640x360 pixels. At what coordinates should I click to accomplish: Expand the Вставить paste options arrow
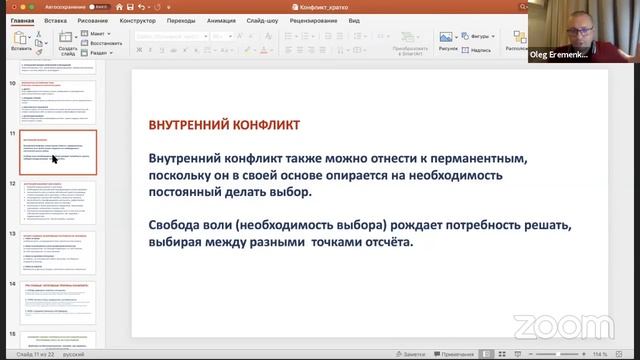[x=29, y=38]
